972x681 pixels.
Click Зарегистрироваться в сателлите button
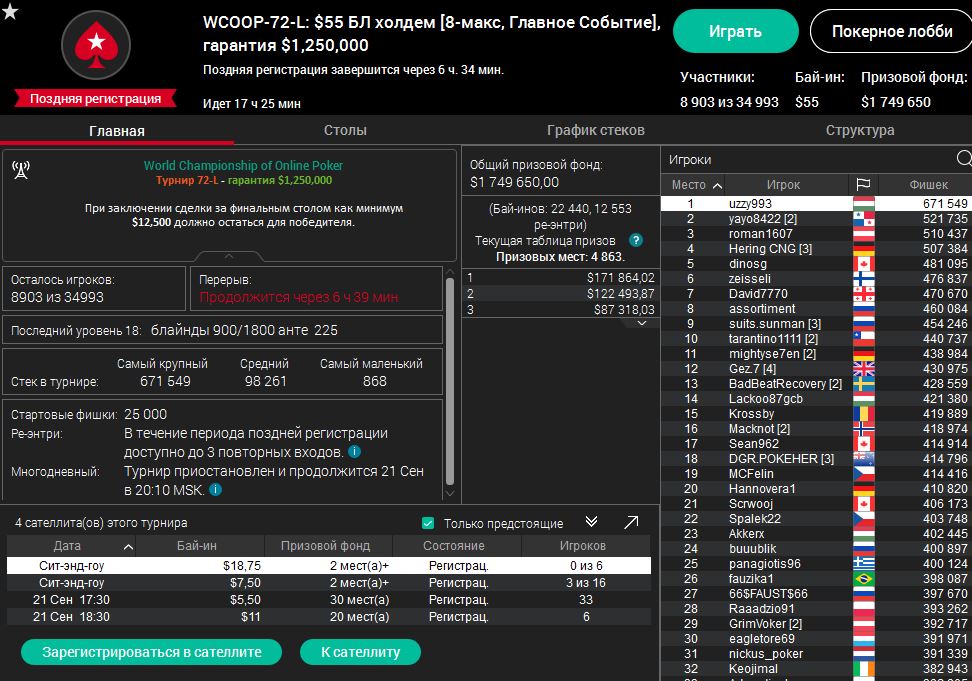(151, 652)
